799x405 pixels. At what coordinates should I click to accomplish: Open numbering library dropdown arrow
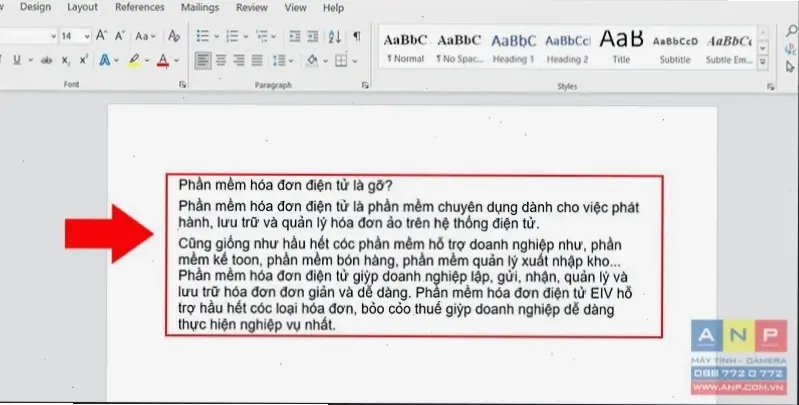point(246,36)
